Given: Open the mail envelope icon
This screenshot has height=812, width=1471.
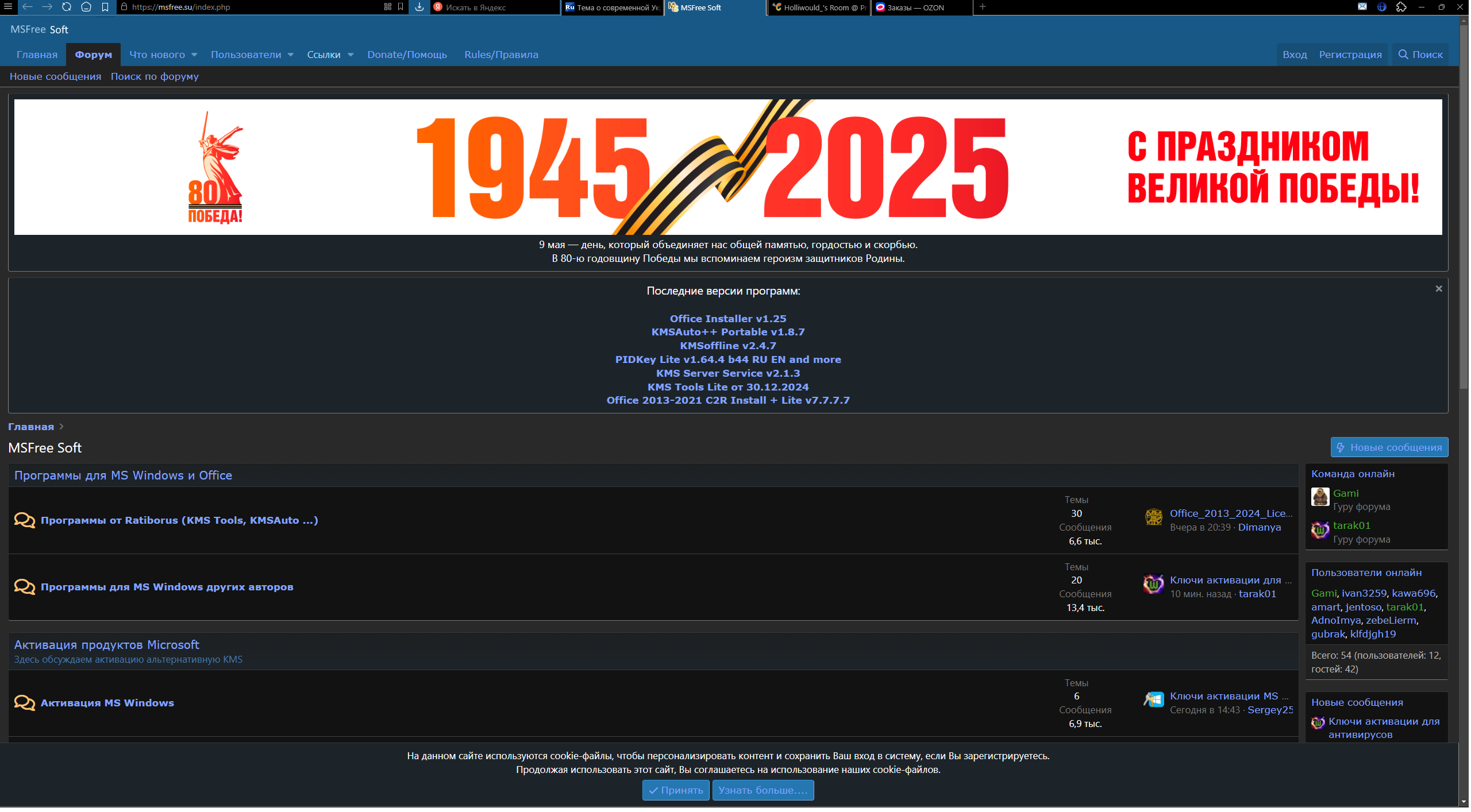Looking at the screenshot, I should [1362, 7].
